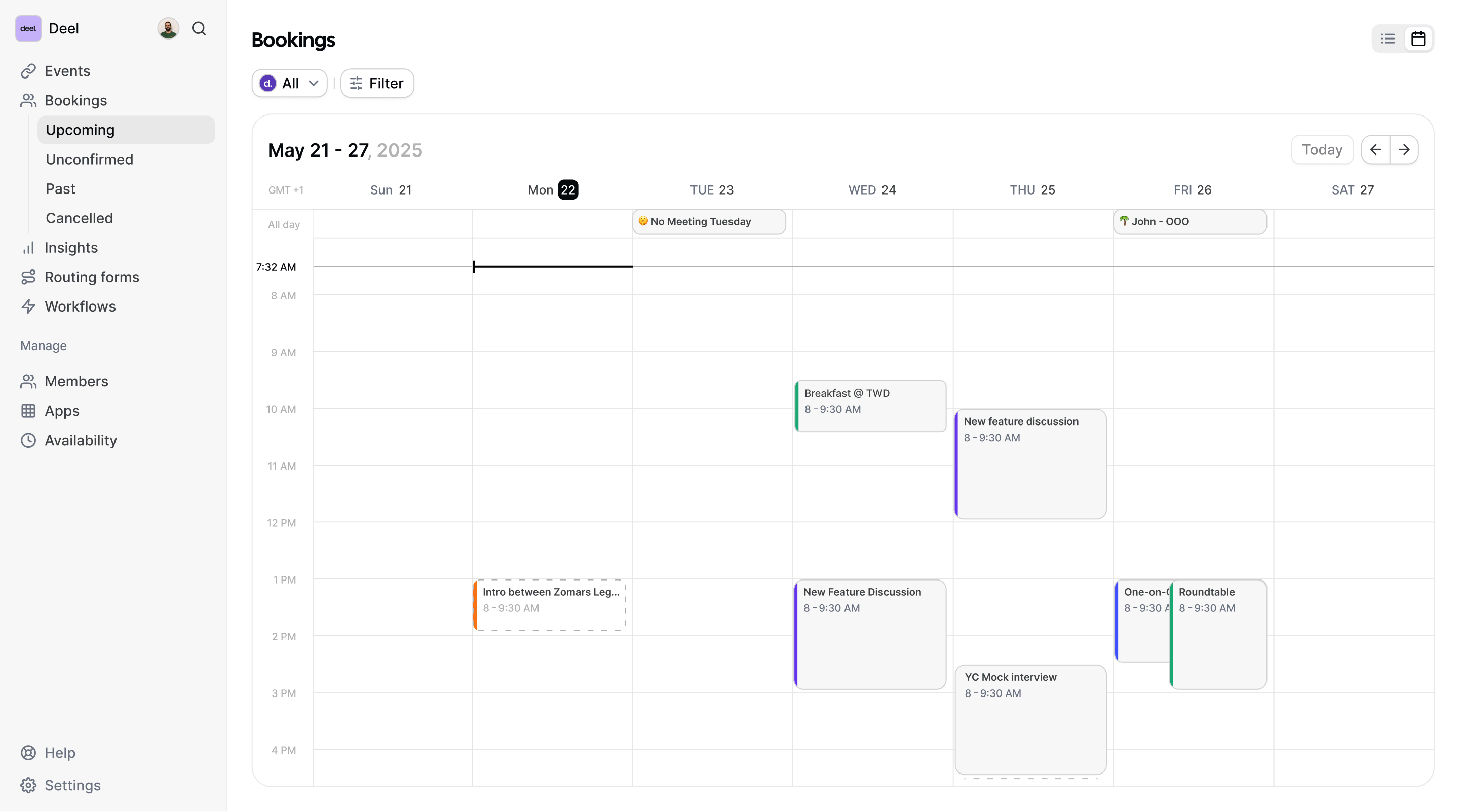Click the Deel logo
The width and height of the screenshot is (1459, 812).
28,28
